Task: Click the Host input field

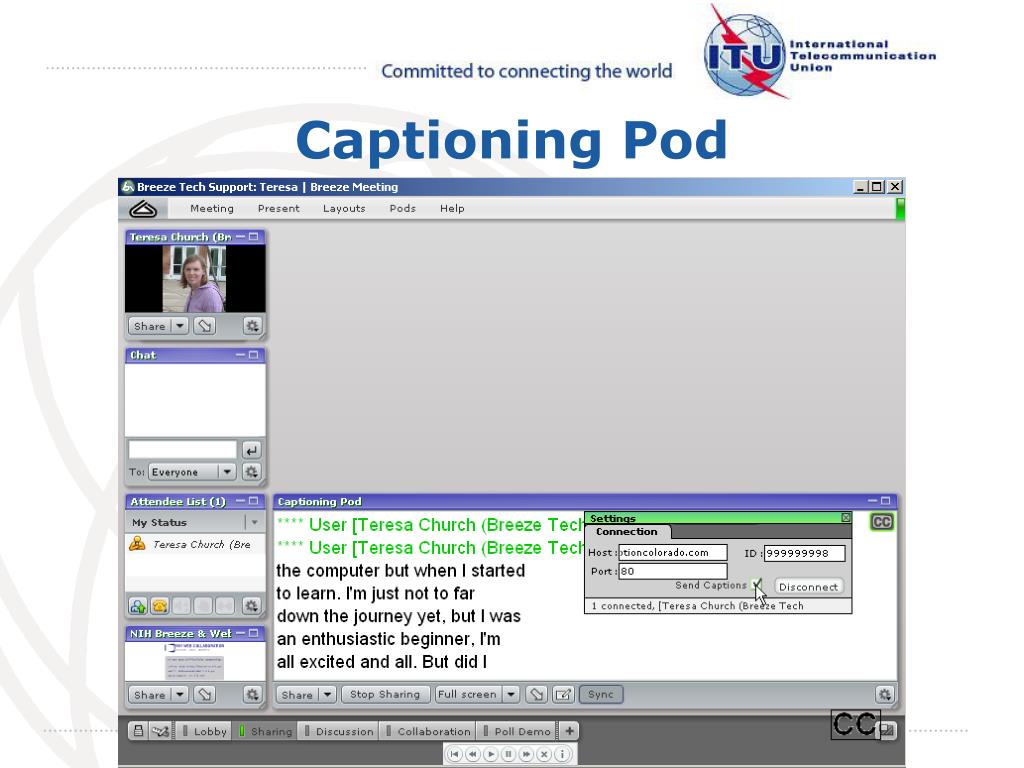Action: 673,552
